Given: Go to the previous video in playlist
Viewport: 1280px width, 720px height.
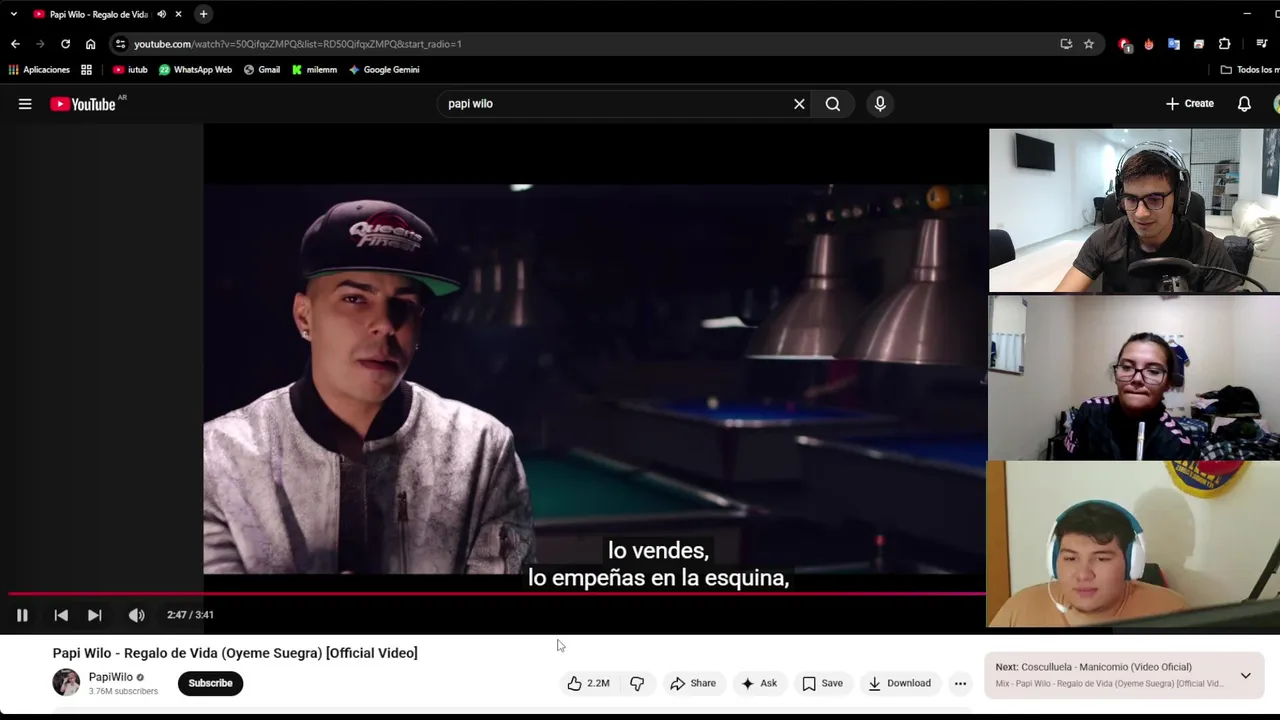Looking at the screenshot, I should tap(61, 615).
